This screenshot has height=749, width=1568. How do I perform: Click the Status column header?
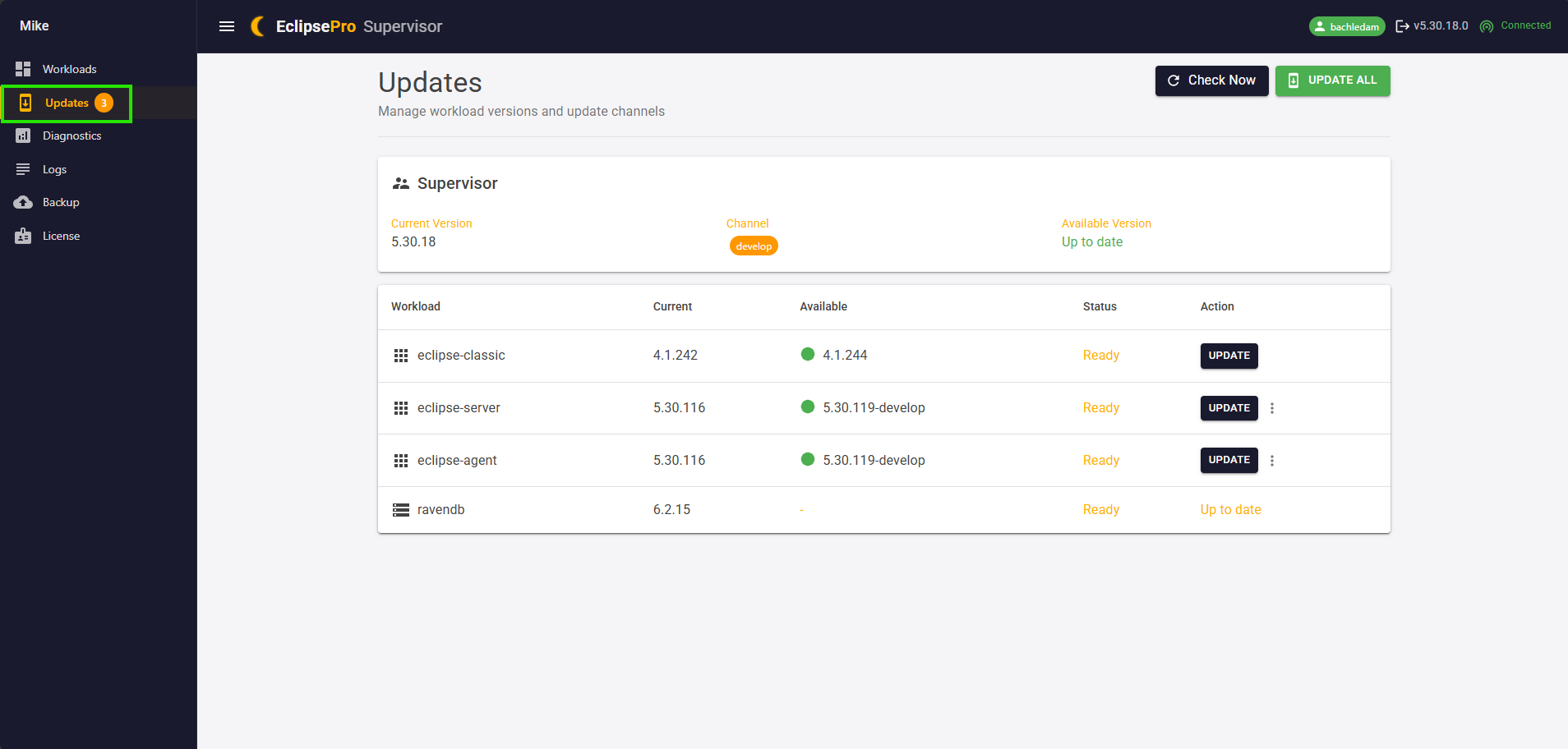pos(1100,306)
